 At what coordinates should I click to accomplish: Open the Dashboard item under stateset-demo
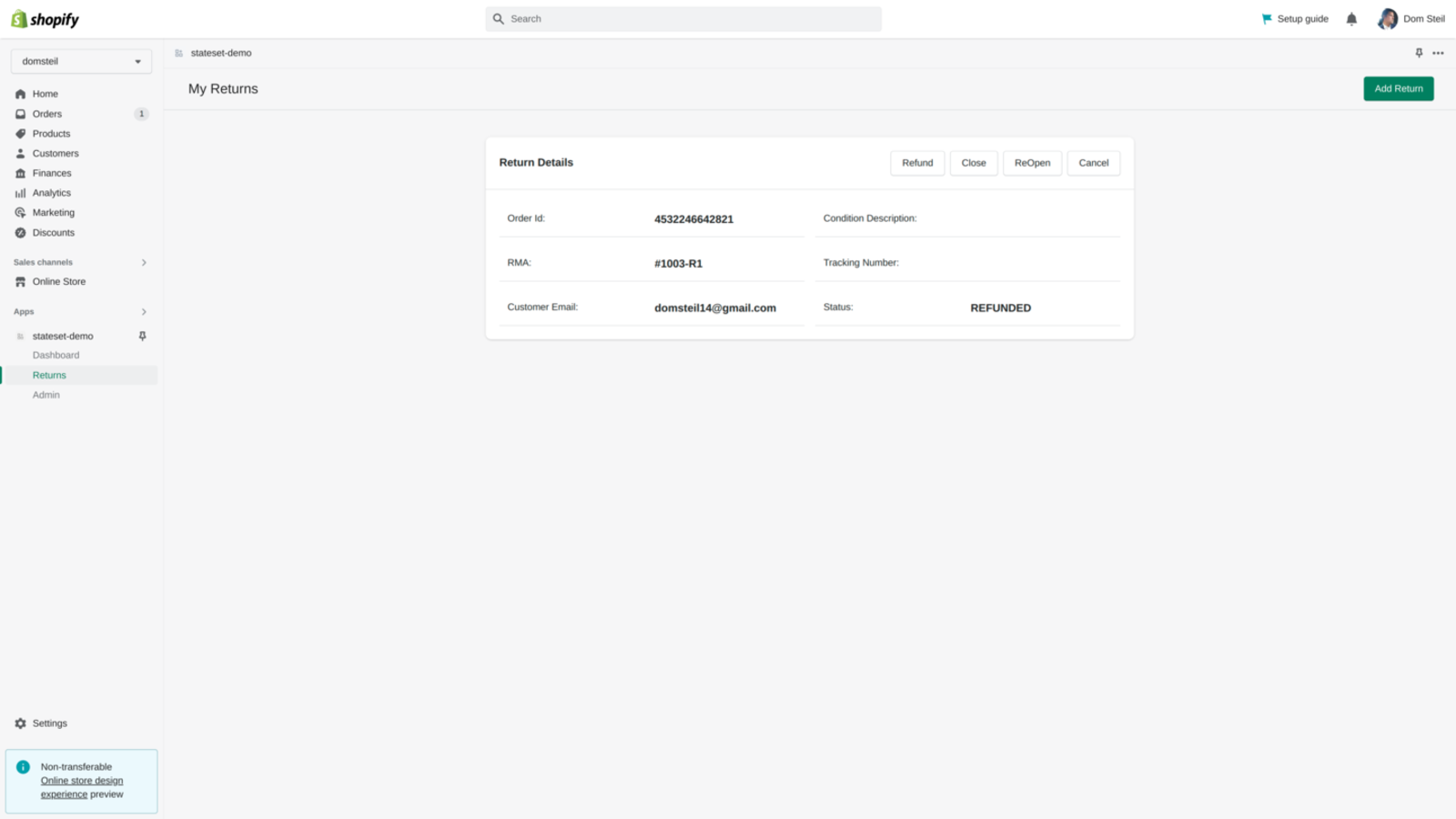(56, 355)
